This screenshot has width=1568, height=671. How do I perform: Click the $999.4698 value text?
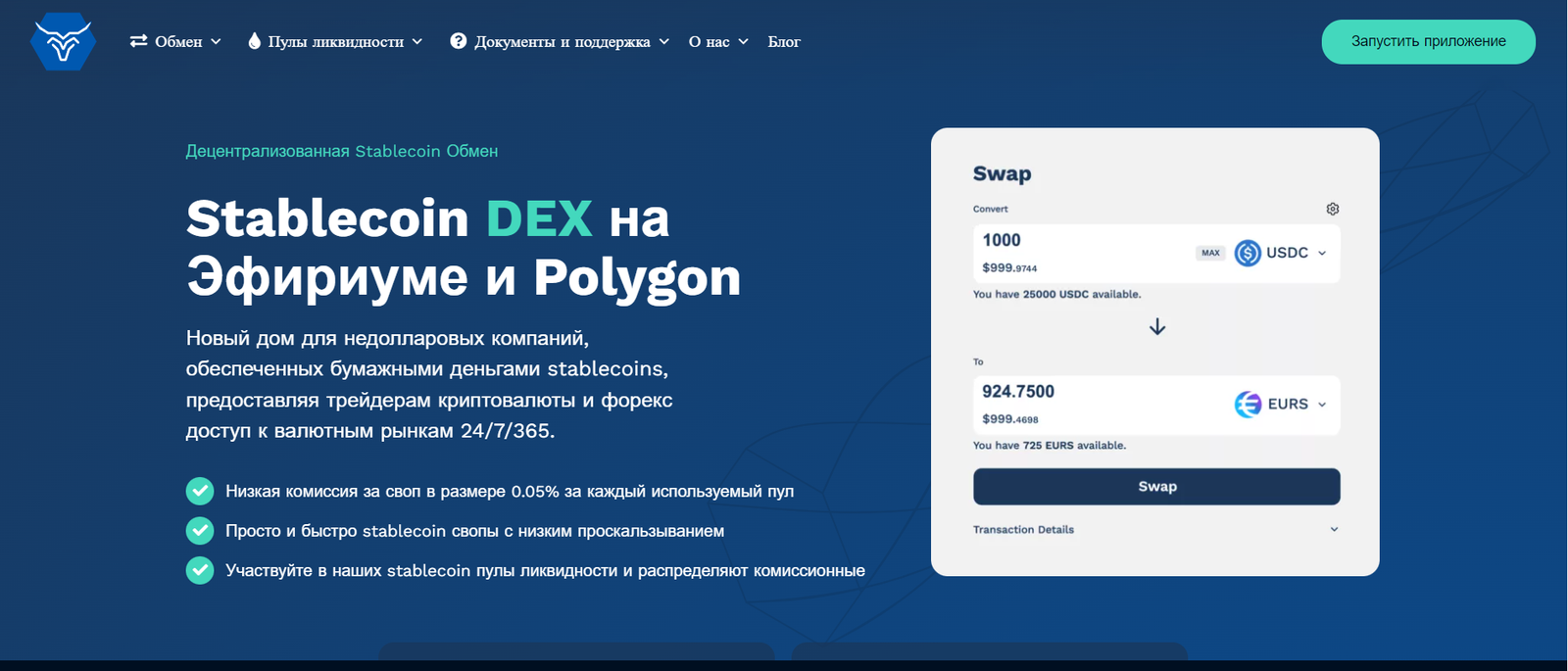coord(1010,418)
